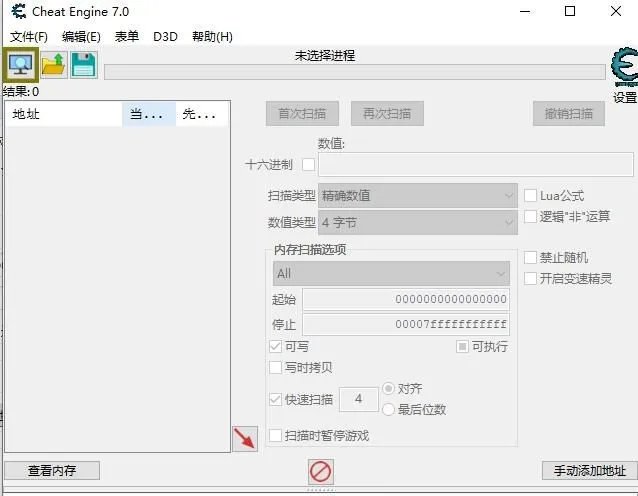Click the Cheat Engine logo above 设置
The height and width of the screenshot is (496, 638).
click(624, 68)
